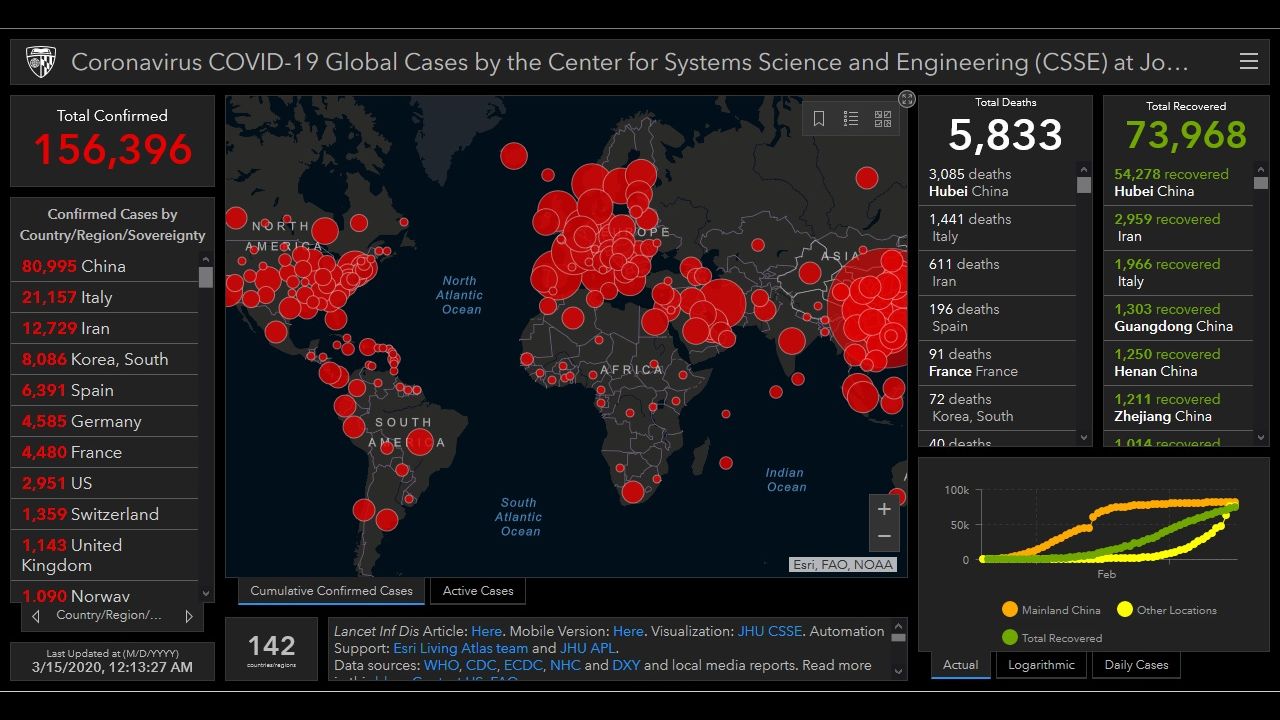Switch to Active Cases map tab

coord(477,591)
